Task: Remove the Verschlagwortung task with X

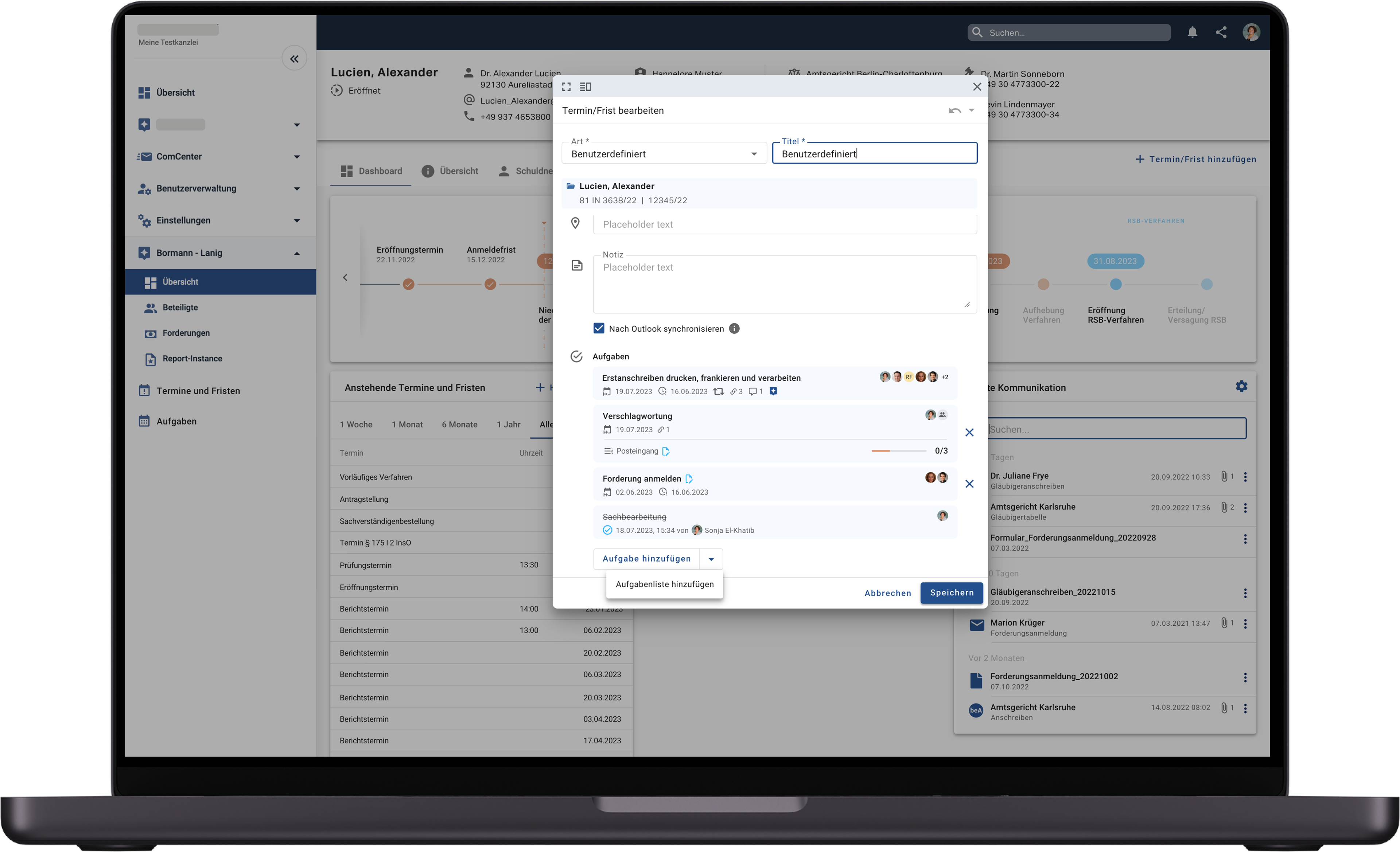Action: pyautogui.click(x=969, y=433)
